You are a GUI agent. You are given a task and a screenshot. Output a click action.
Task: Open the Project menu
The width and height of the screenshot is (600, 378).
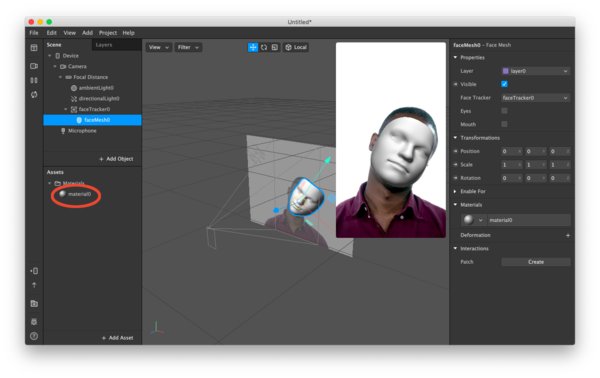[108, 33]
